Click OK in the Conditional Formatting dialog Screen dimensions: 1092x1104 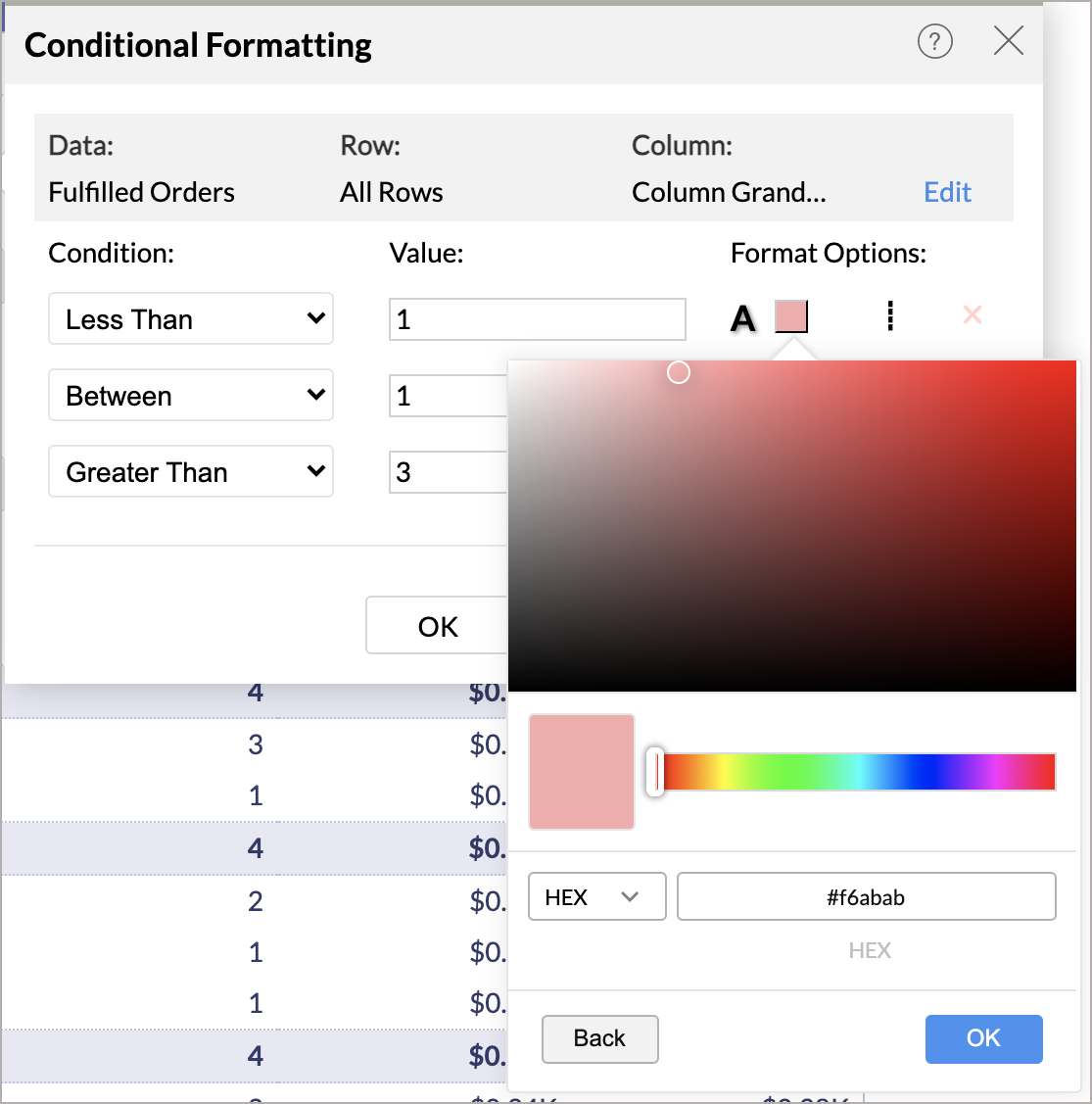pos(438,627)
